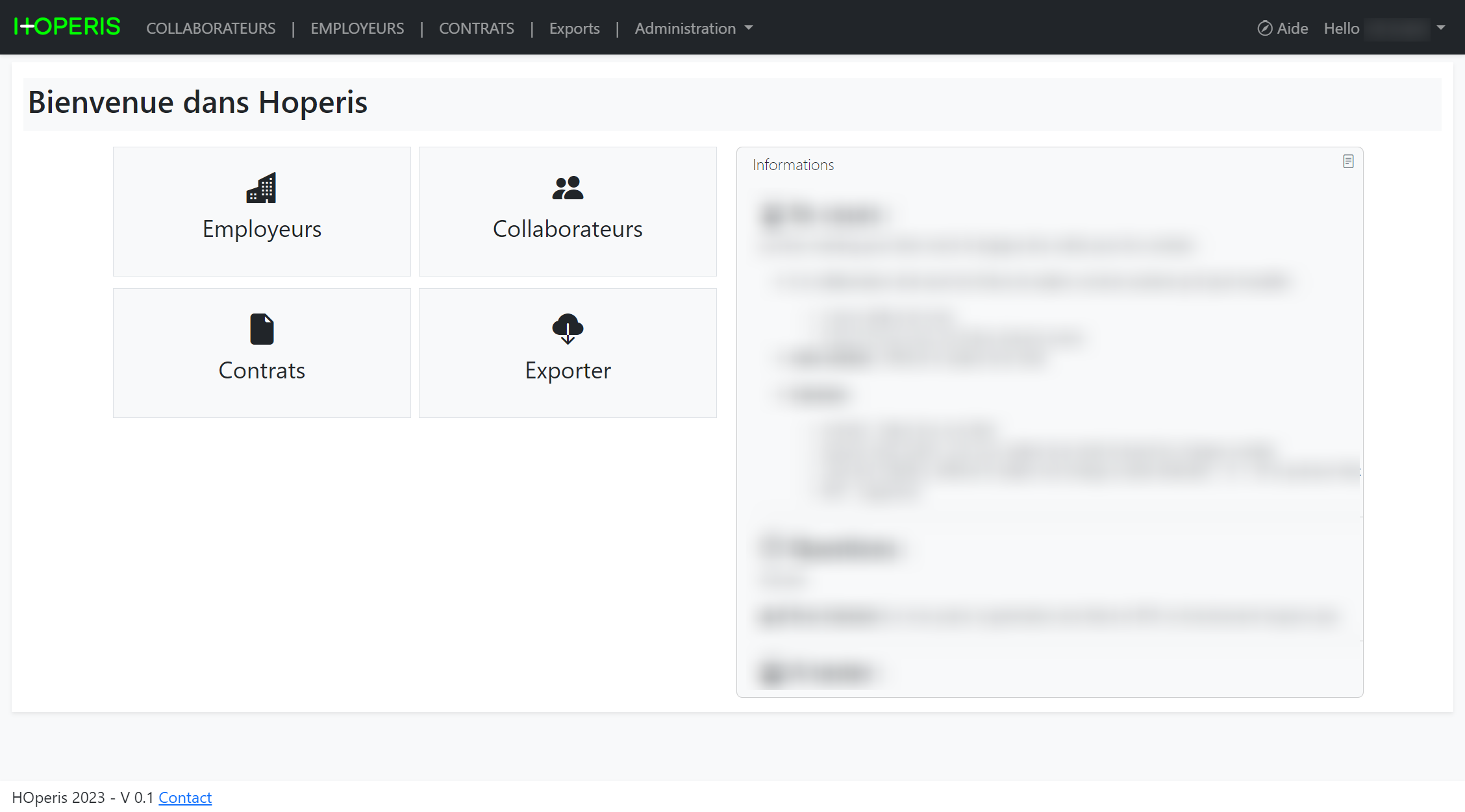The image size is (1465, 812).
Task: Open the Exports navbar item
Action: pos(574,28)
